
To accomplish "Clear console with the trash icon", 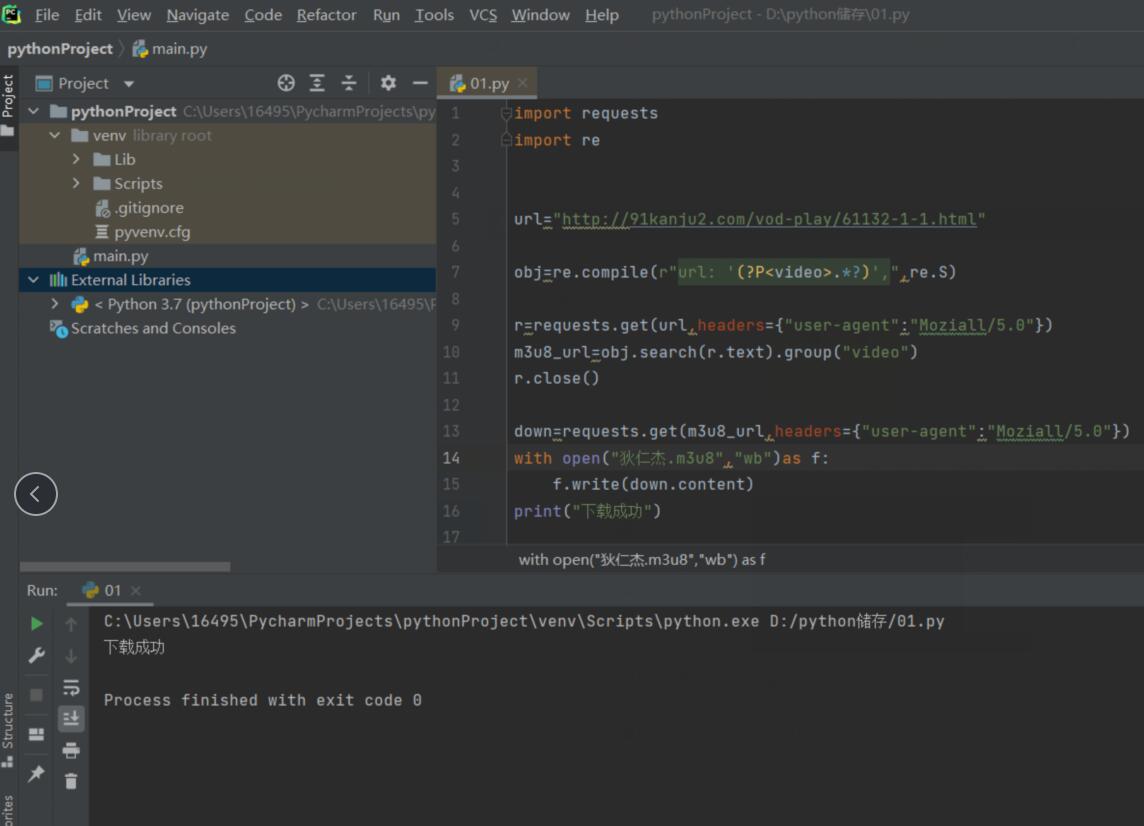I will [71, 781].
